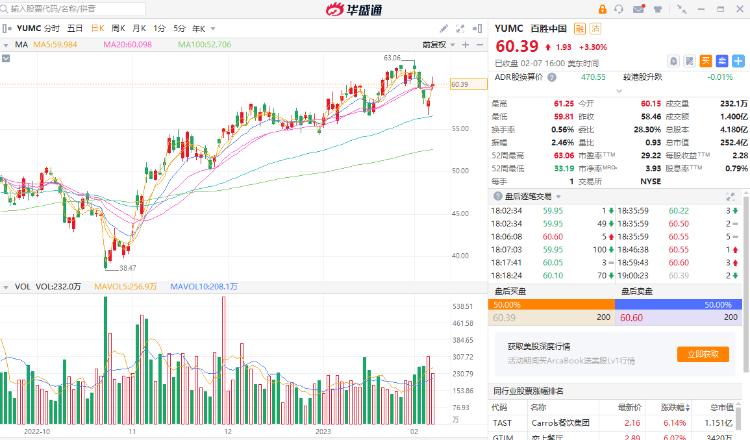The height and width of the screenshot is (440, 750).
Task: Click the compact mode shrink arrows icon
Action: click(x=682, y=9)
